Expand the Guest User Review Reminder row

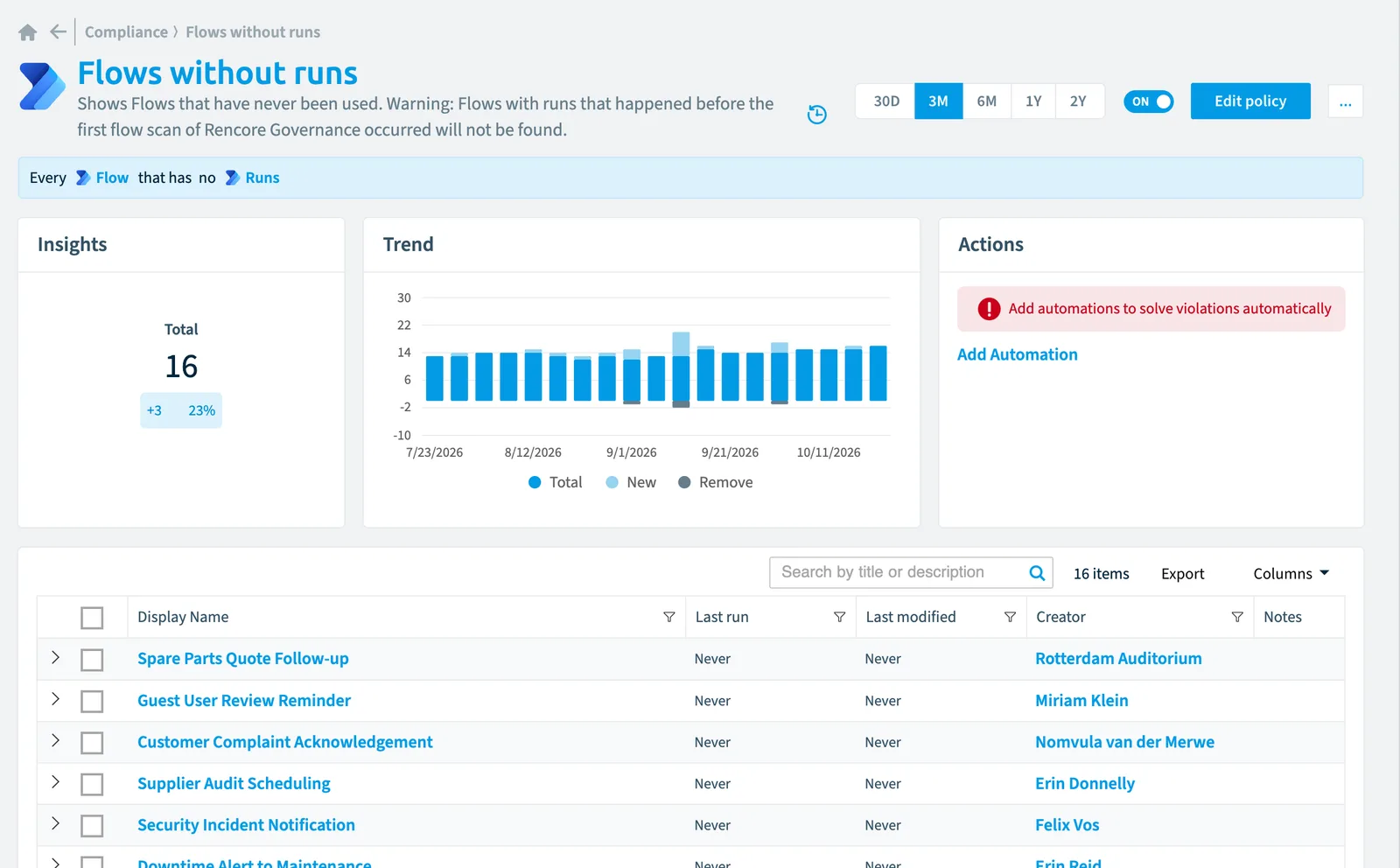pyautogui.click(x=55, y=699)
